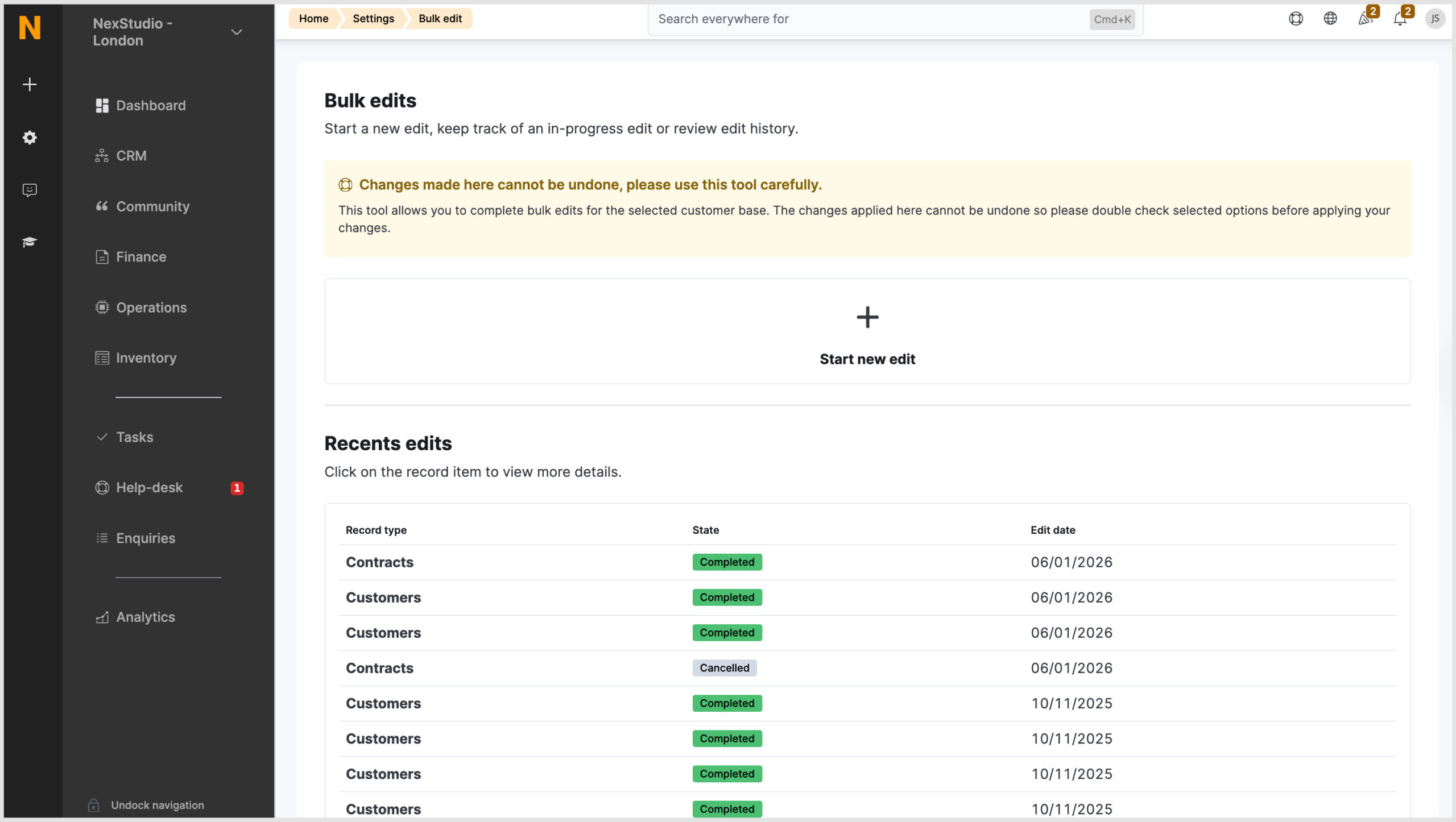1456x822 pixels.
Task: Click the State column header
Action: pos(705,530)
